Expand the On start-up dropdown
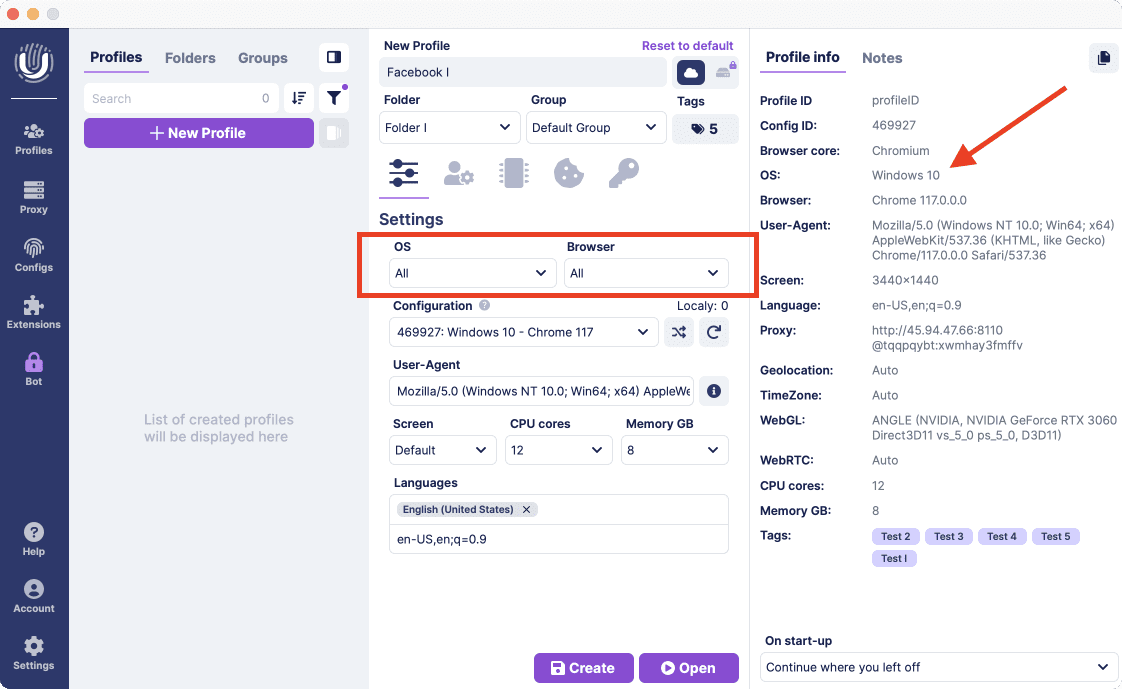 [938, 667]
